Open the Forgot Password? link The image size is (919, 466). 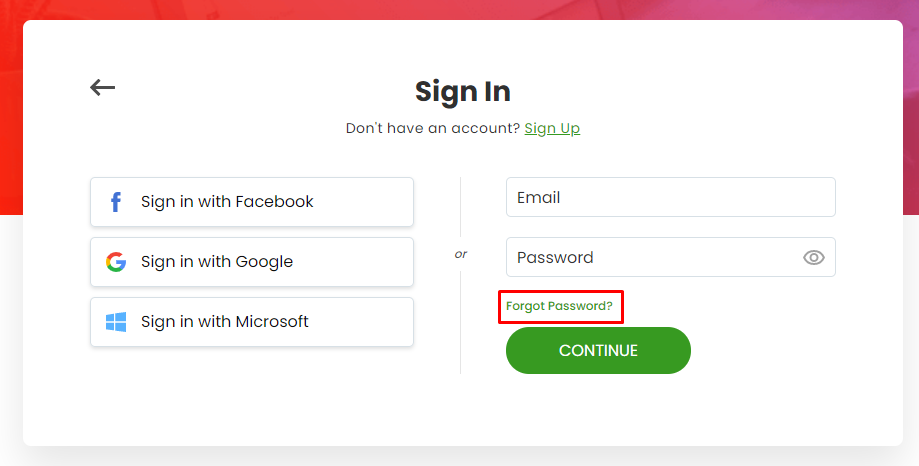[x=559, y=306]
